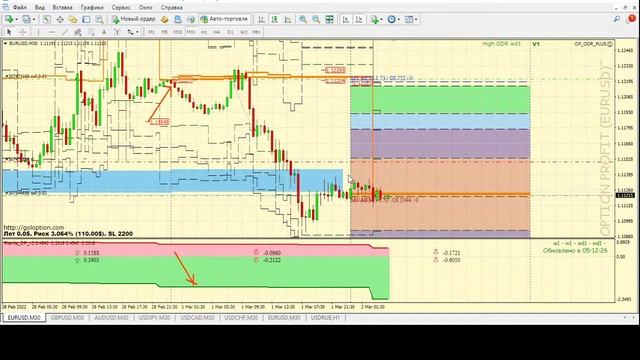This screenshot has height=360, width=640.
Task: Switch to USDCHF,M30 chart tab
Action: click(241, 318)
